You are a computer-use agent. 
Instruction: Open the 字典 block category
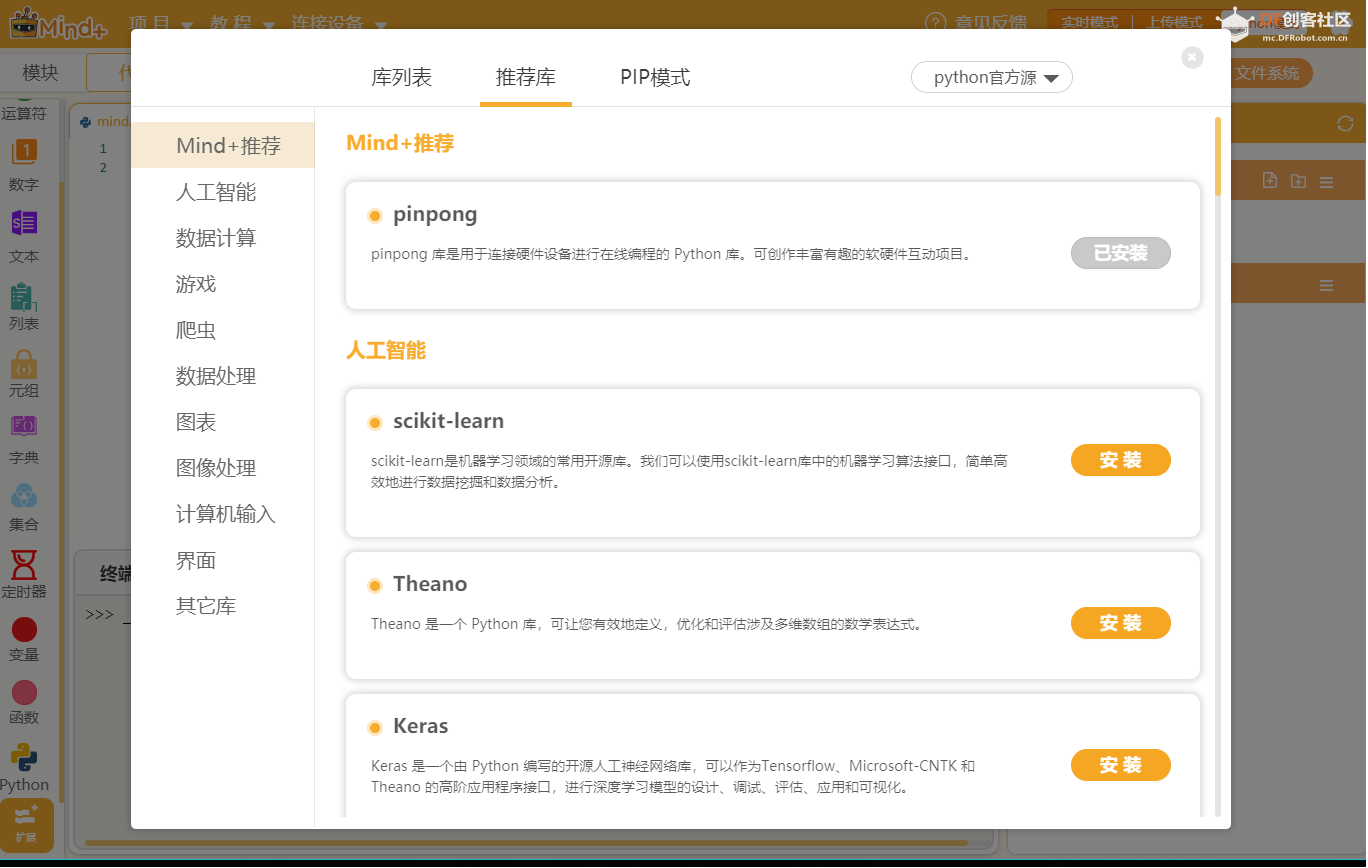point(24,441)
